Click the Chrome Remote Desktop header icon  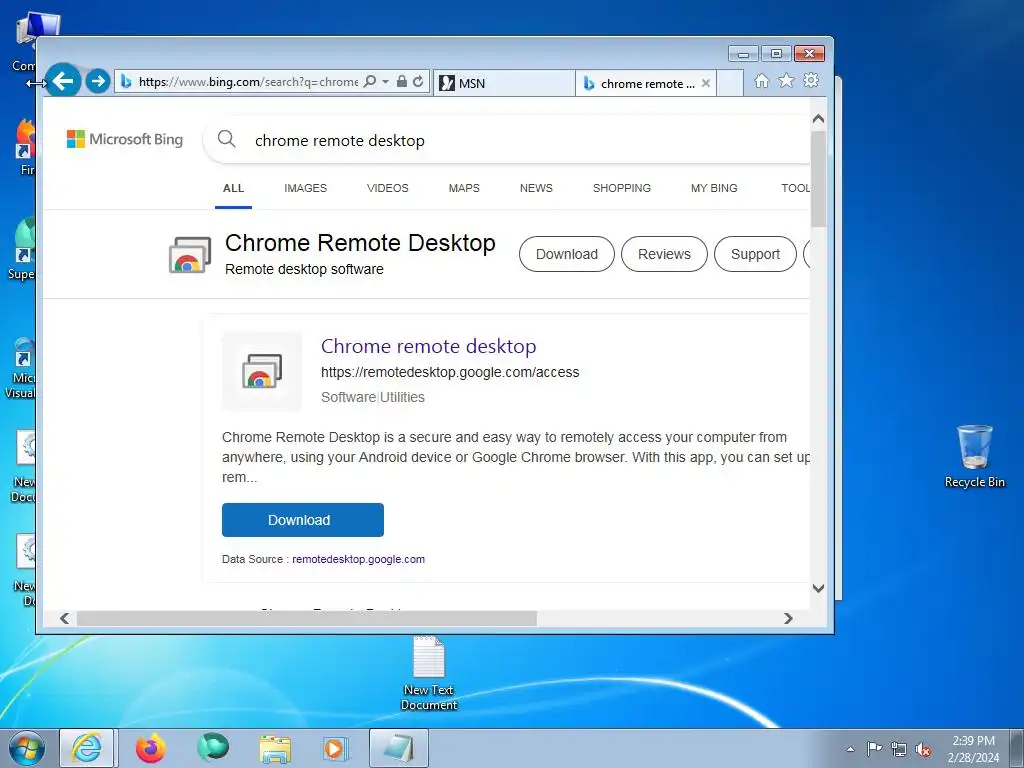[190, 255]
